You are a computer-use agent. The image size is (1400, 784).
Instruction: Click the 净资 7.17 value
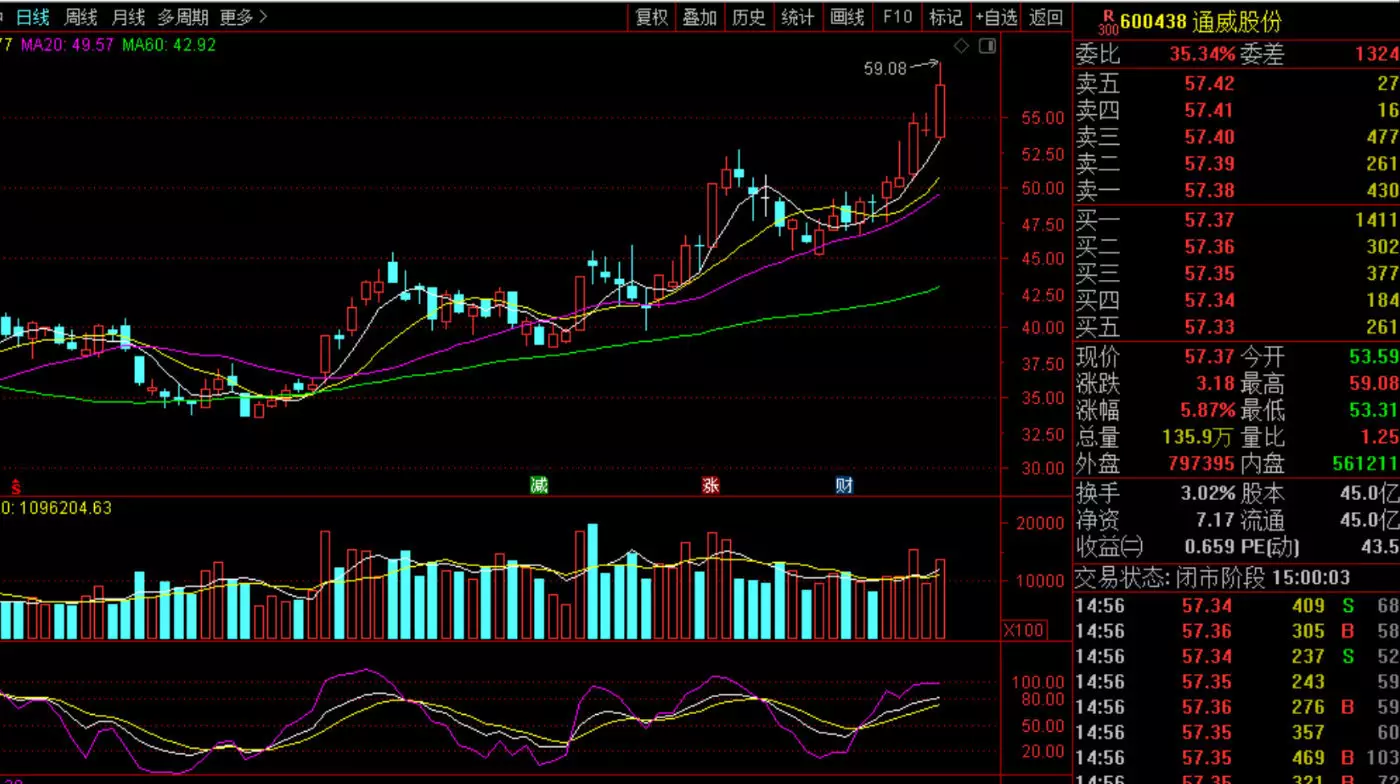(x=1215, y=521)
